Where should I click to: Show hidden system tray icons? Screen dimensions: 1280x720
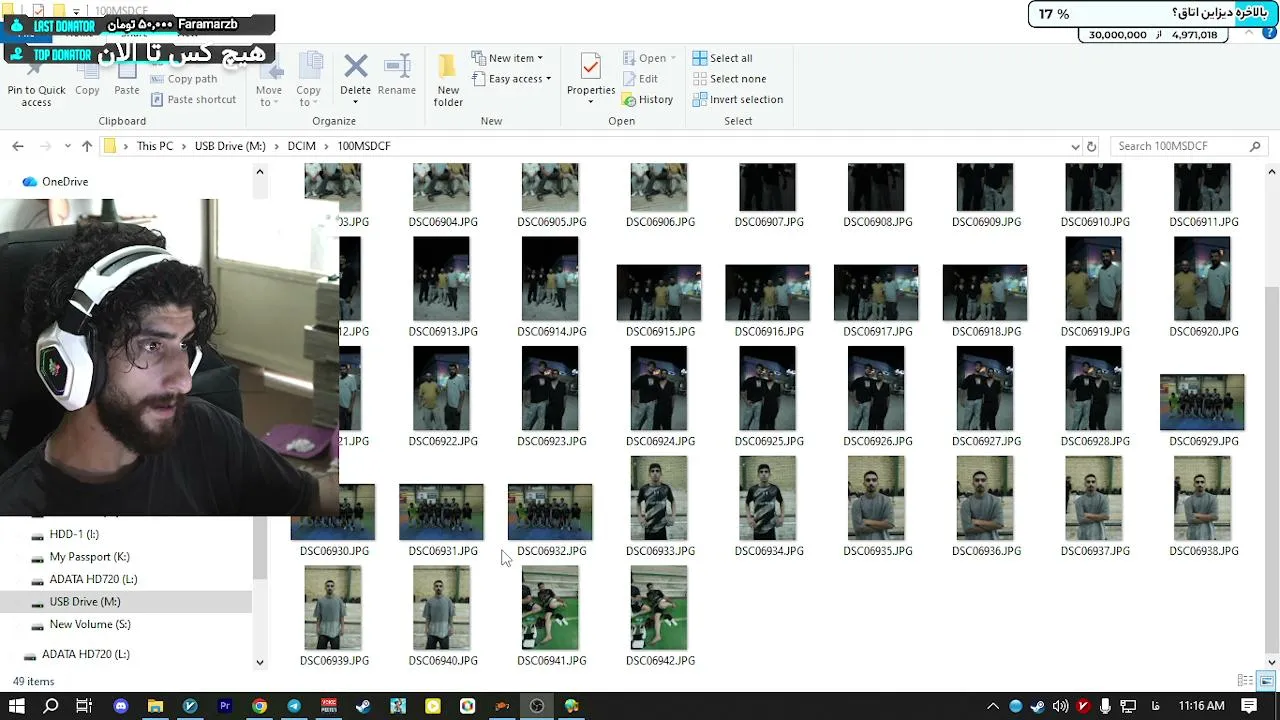coord(993,706)
